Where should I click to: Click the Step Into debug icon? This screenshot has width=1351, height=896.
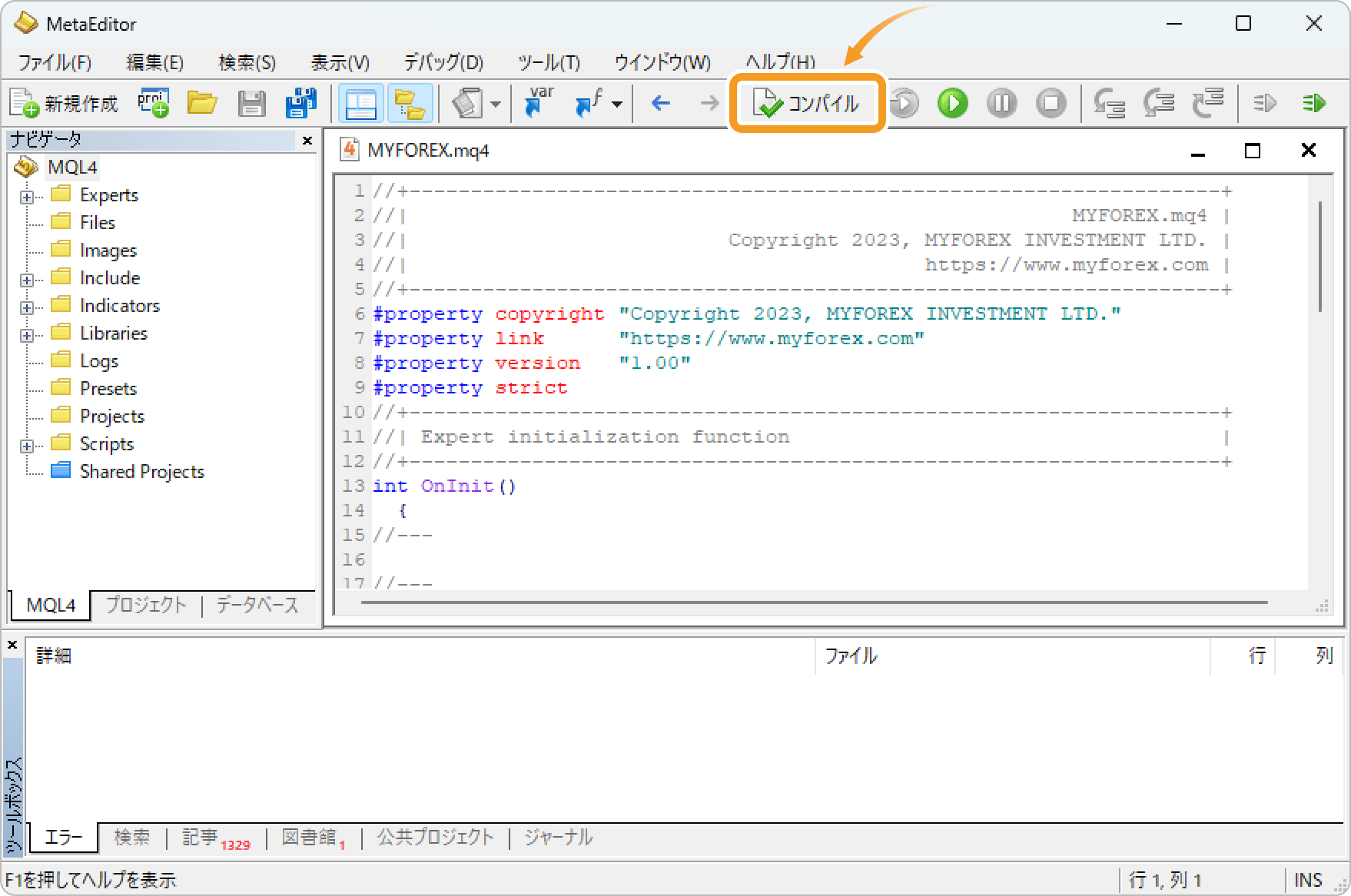1109,103
